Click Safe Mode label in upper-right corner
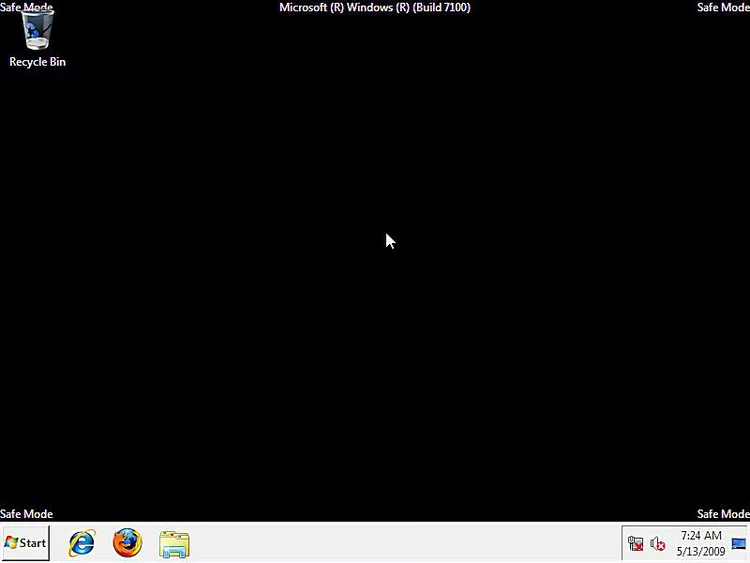Image resolution: width=750 pixels, height=563 pixels. coord(722,7)
